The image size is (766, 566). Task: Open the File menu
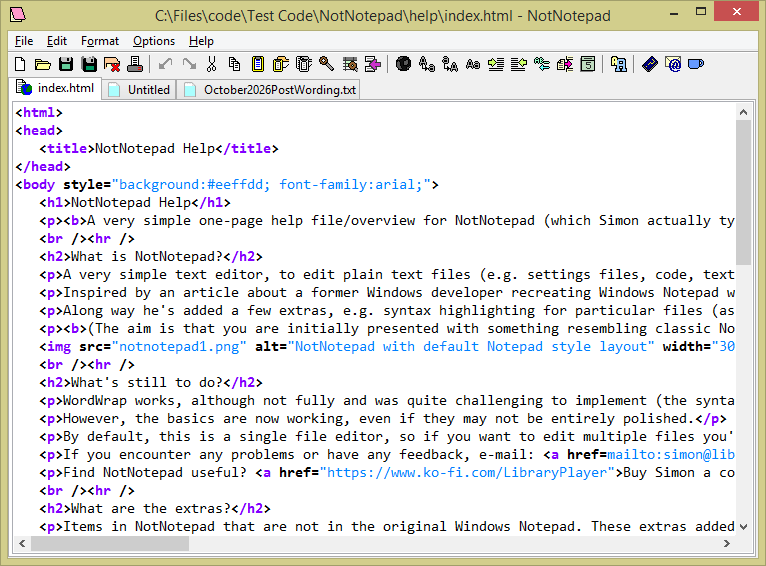pyautogui.click(x=24, y=41)
